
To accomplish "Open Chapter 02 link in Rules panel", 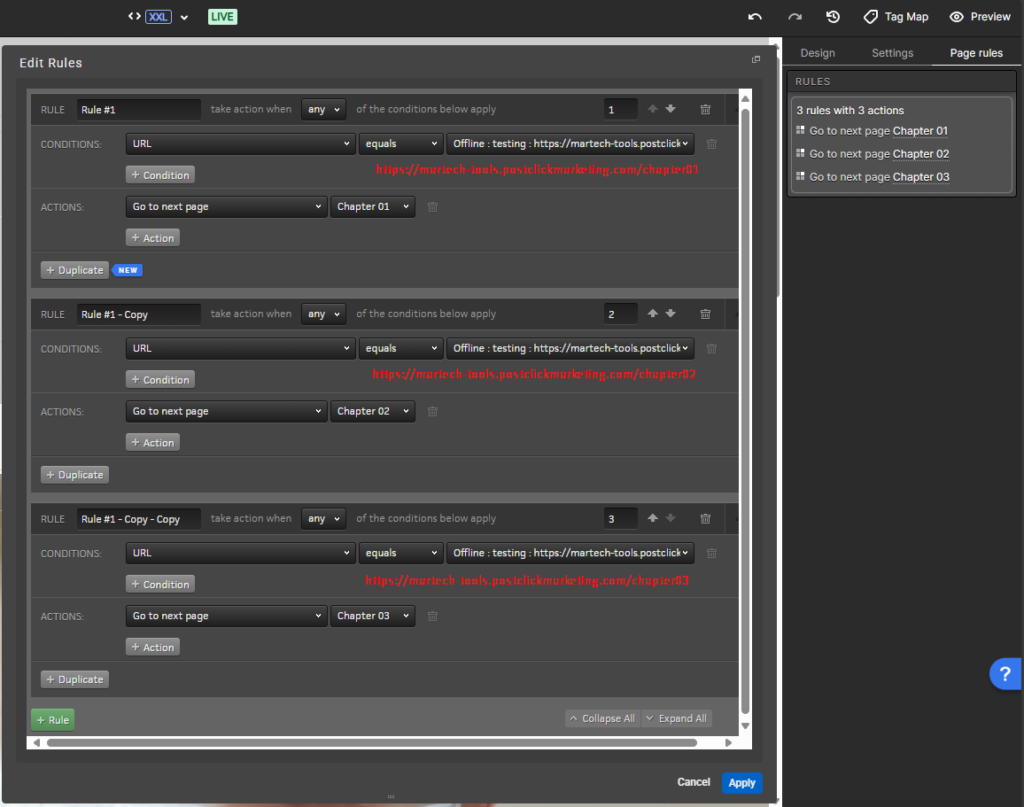I will point(921,153).
